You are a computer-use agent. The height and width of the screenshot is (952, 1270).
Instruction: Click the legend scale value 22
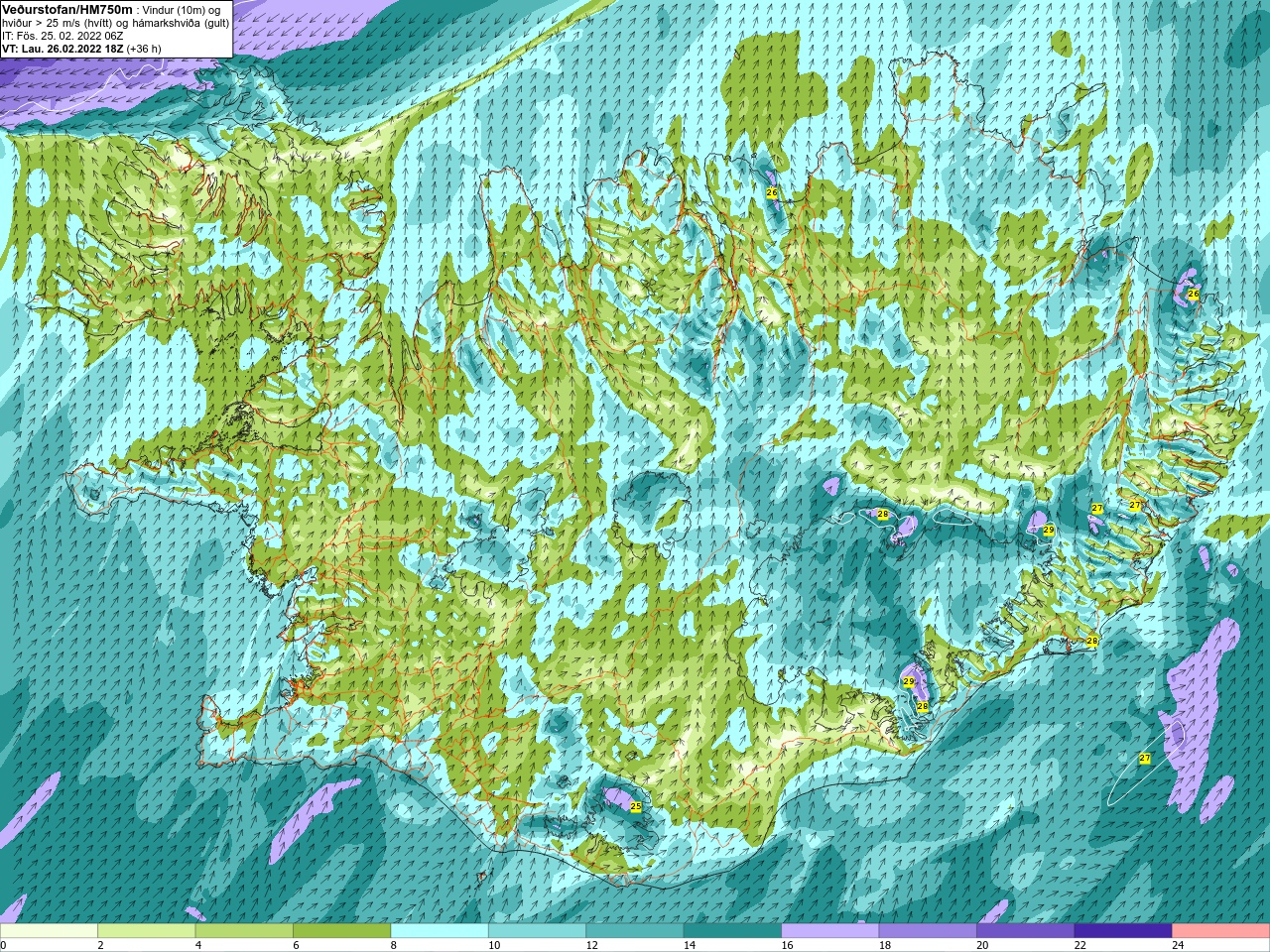pyautogui.click(x=1080, y=945)
